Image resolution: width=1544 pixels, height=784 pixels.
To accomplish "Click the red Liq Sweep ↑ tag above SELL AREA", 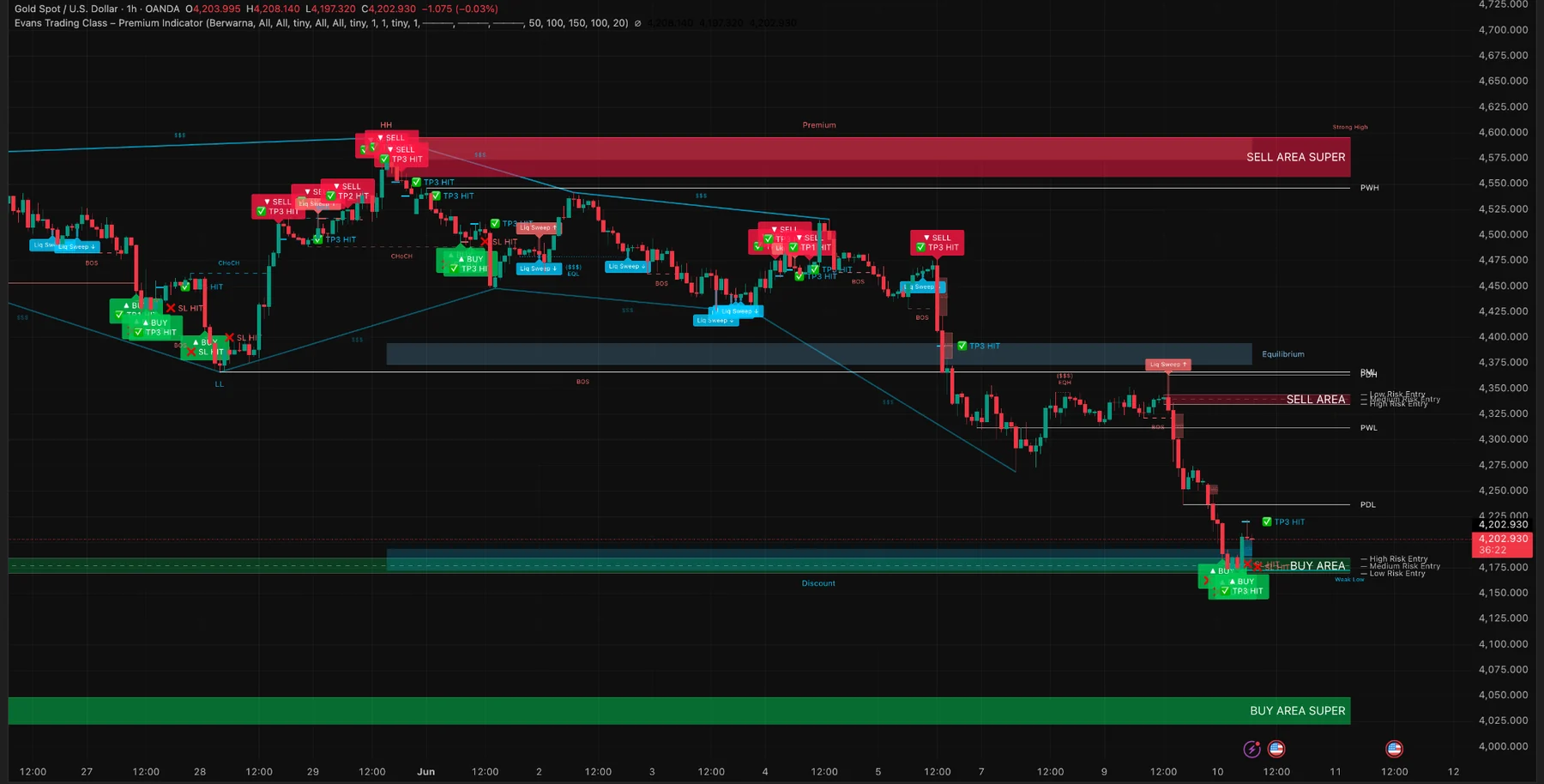I will point(1168,365).
